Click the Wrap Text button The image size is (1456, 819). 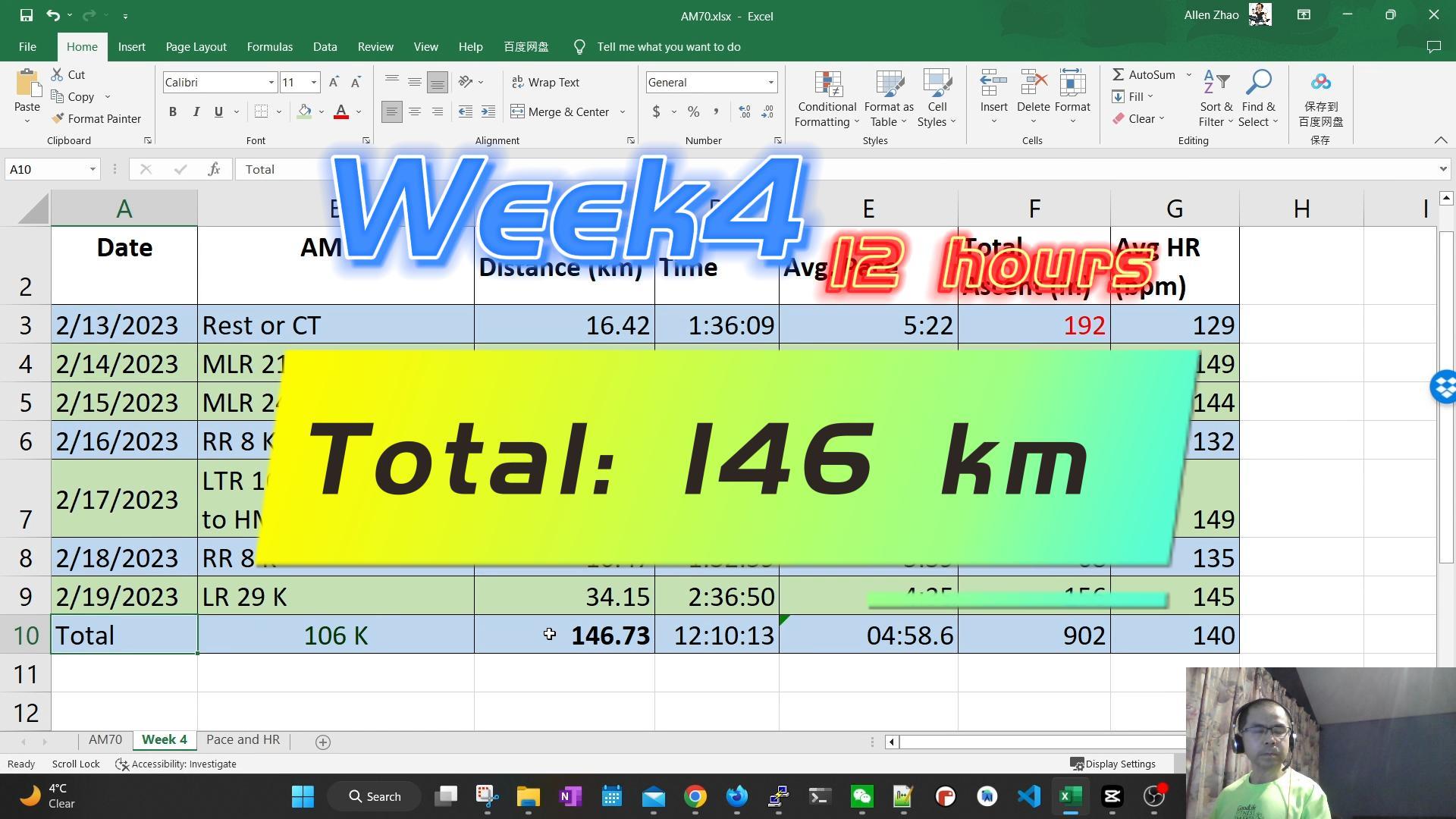tap(545, 82)
